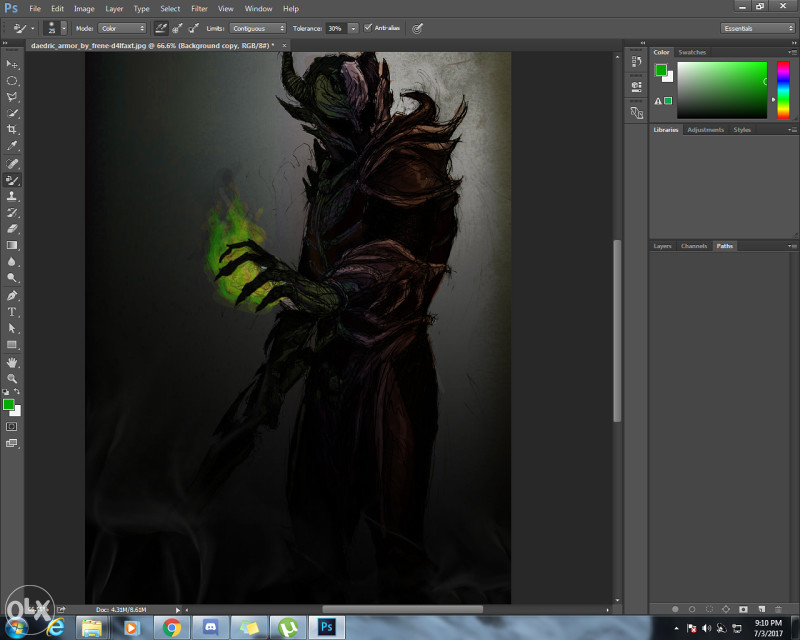800x640 pixels.
Task: Select the Path Selection tool
Action: click(x=12, y=328)
